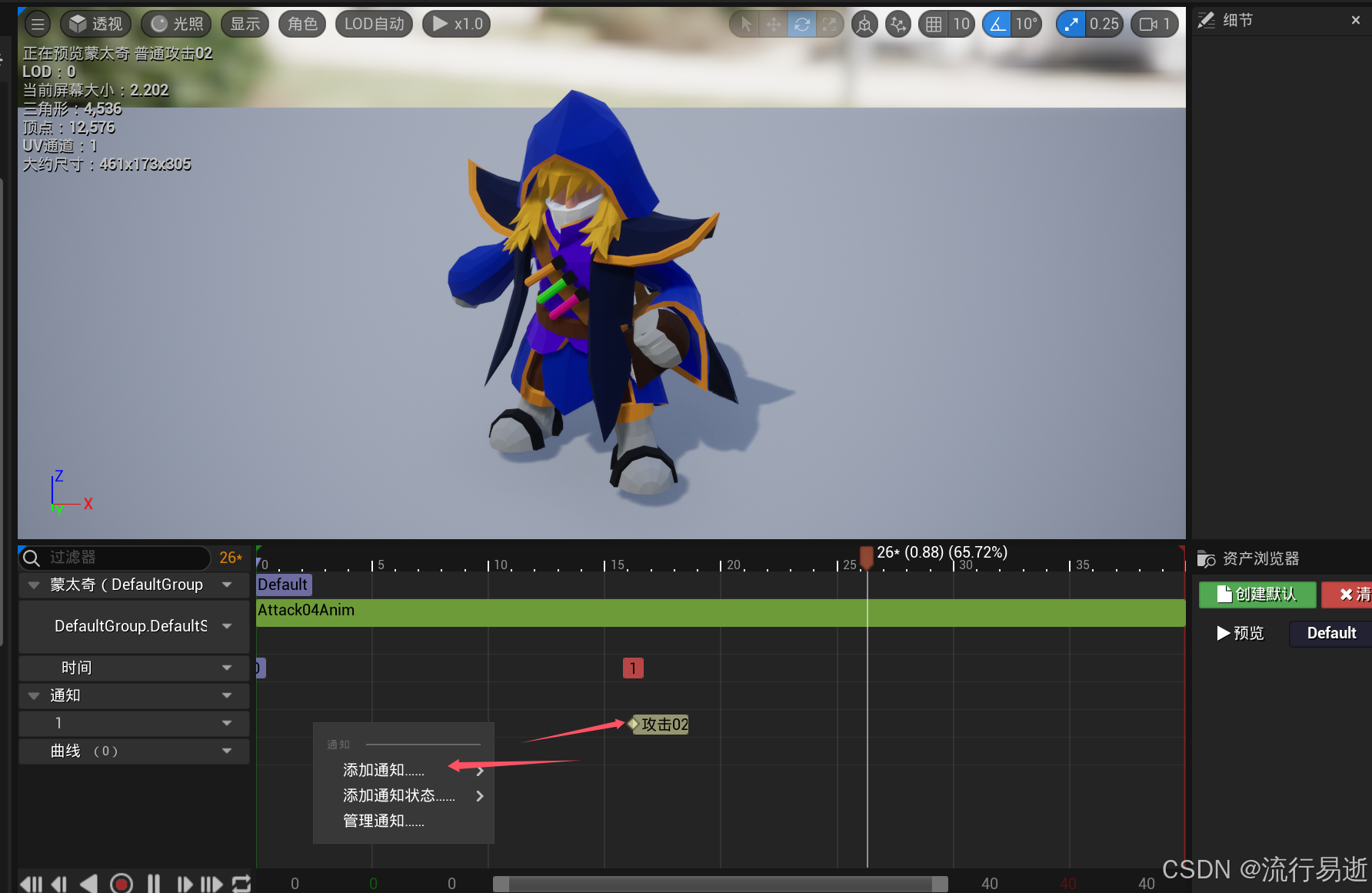This screenshot has height=893, width=1372.
Task: Select the Default montage section label
Action: [x=284, y=585]
